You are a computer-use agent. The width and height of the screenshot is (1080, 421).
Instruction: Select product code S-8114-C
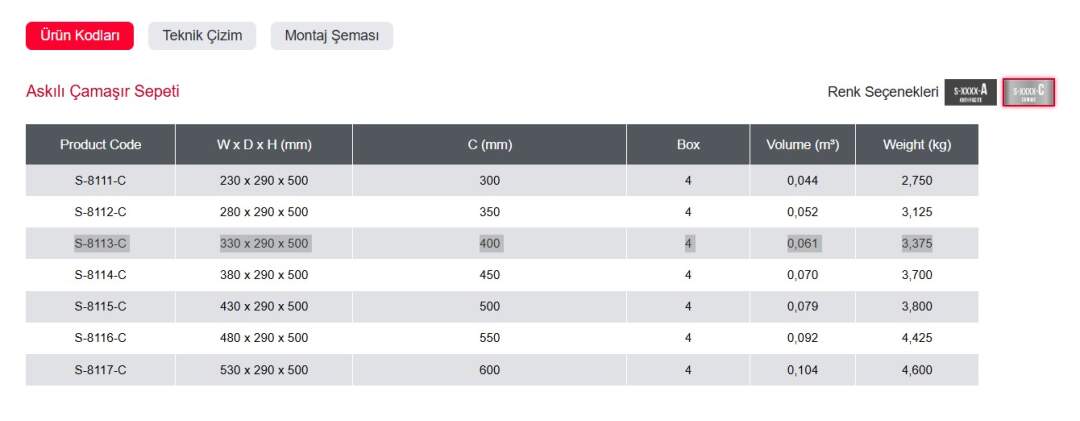point(100,275)
